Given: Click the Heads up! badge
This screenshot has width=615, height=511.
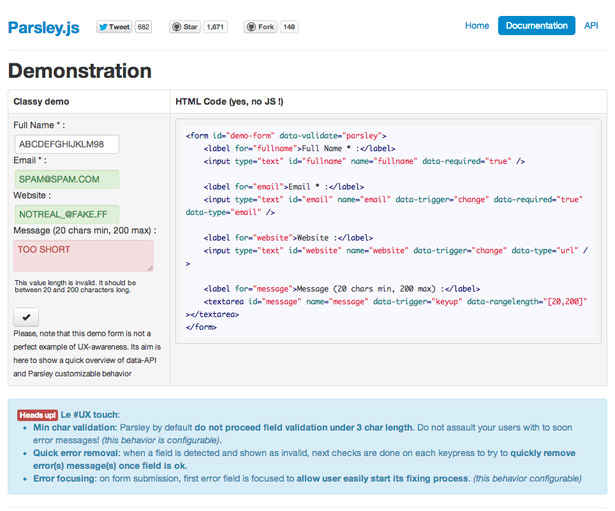Looking at the screenshot, I should click(x=37, y=415).
